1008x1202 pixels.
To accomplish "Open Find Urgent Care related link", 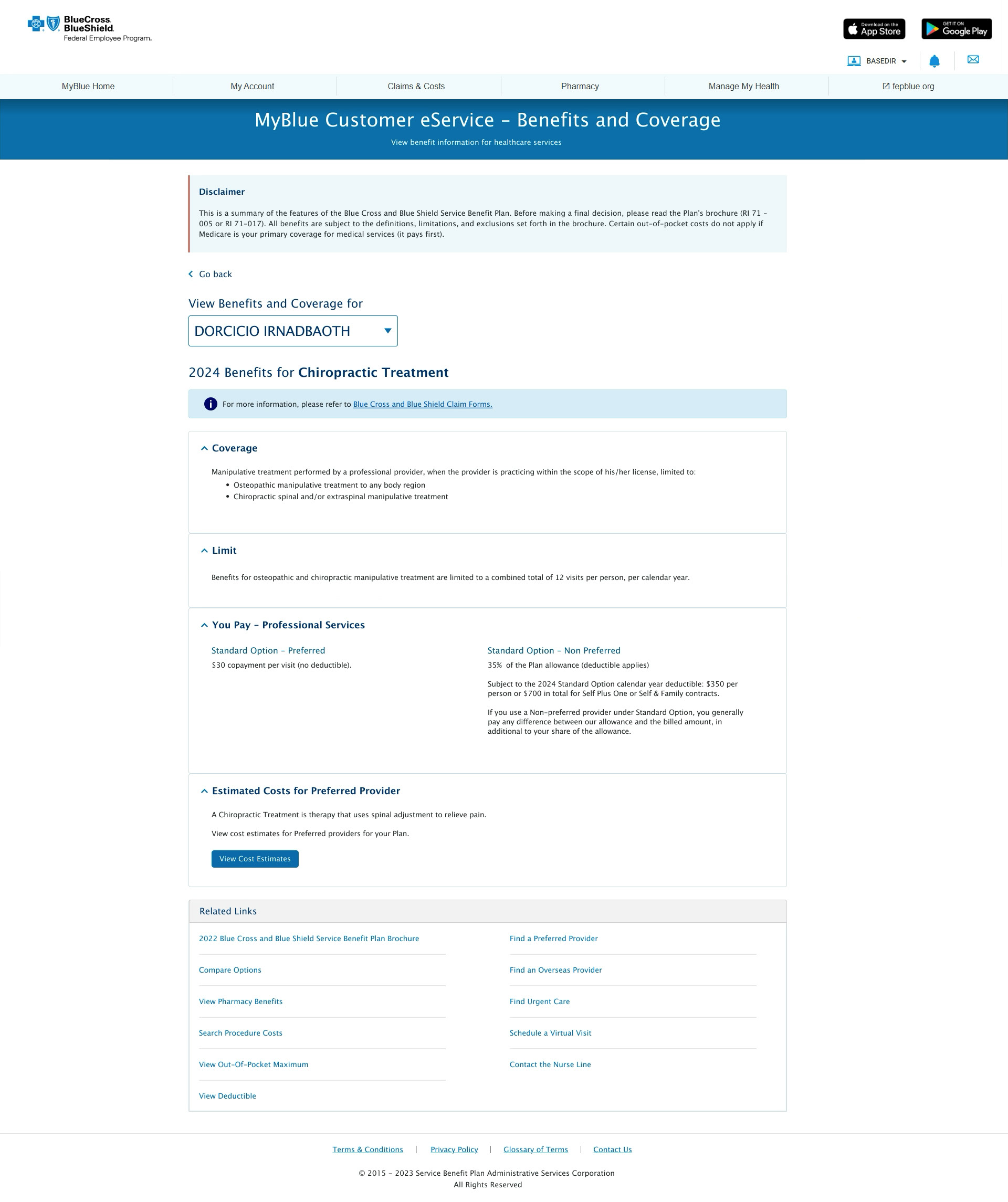I will (x=539, y=1001).
